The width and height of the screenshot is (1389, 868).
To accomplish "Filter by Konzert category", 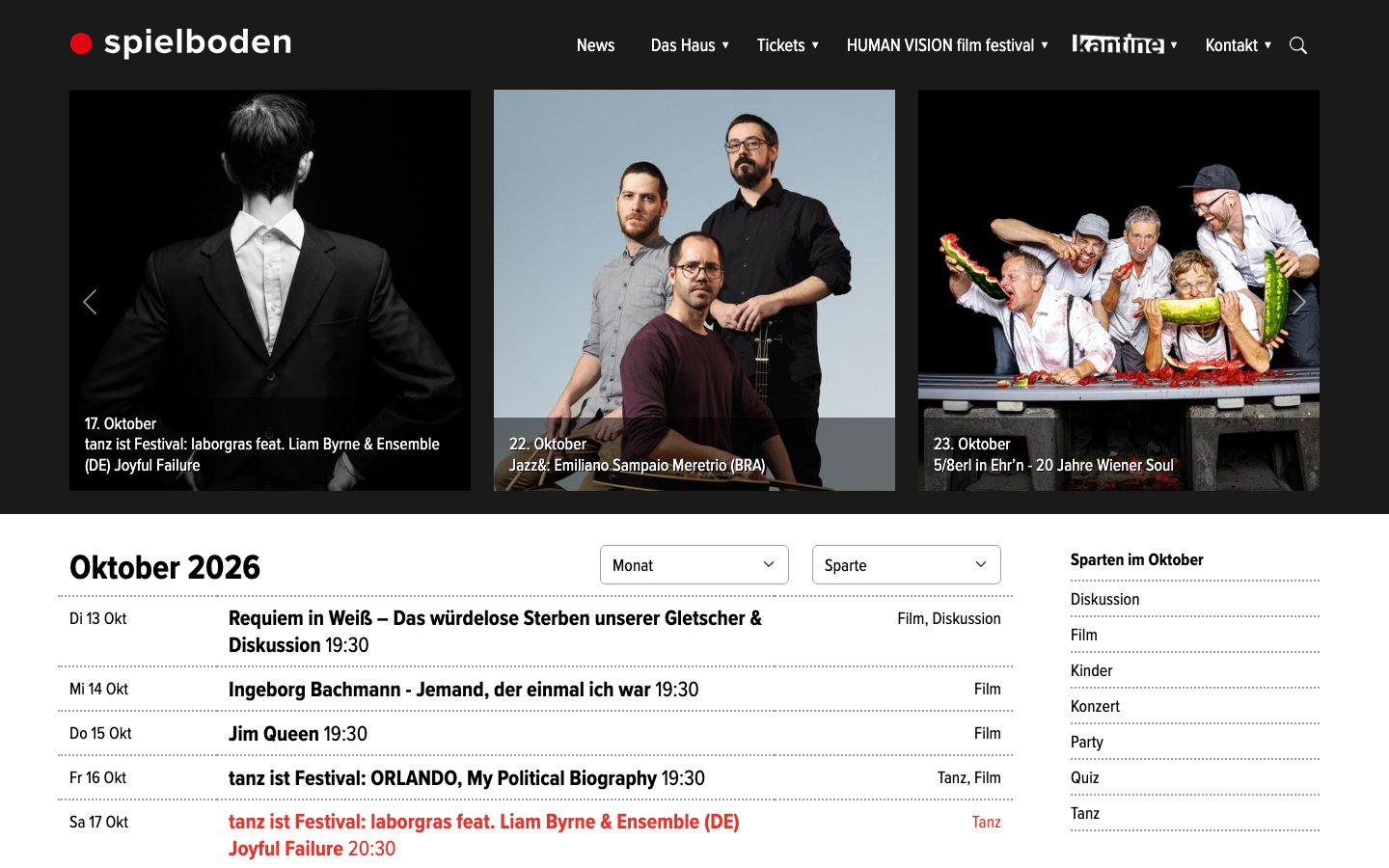I will coord(1095,706).
